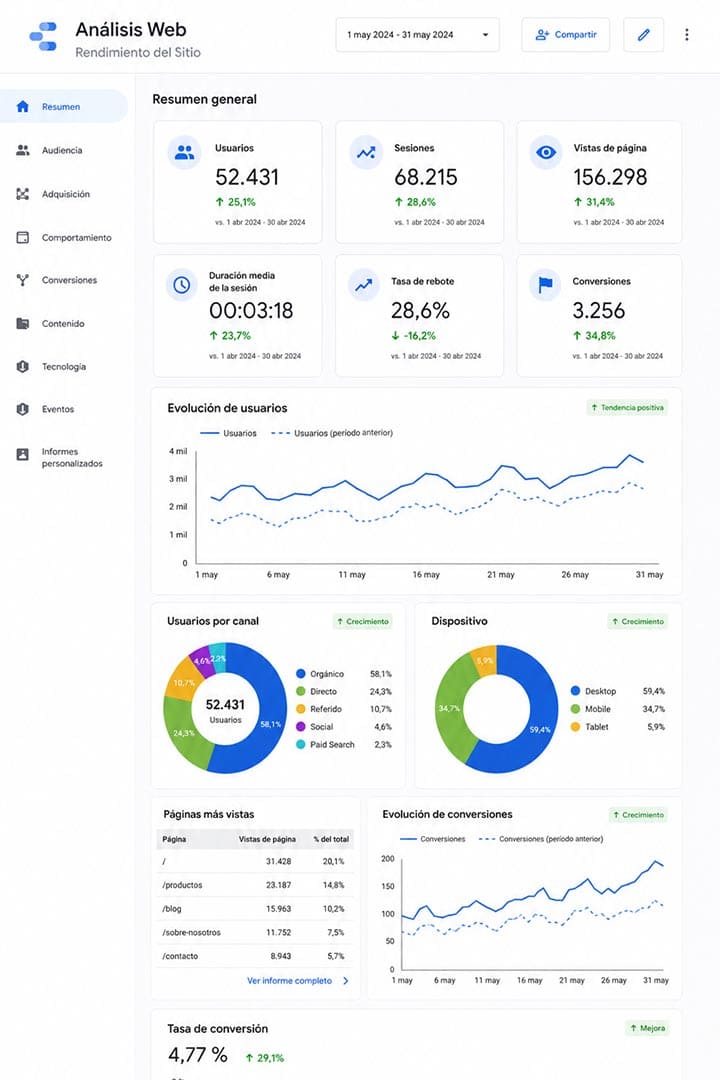This screenshot has width=720, height=1080.
Task: Click the Compartir button
Action: 566,34
